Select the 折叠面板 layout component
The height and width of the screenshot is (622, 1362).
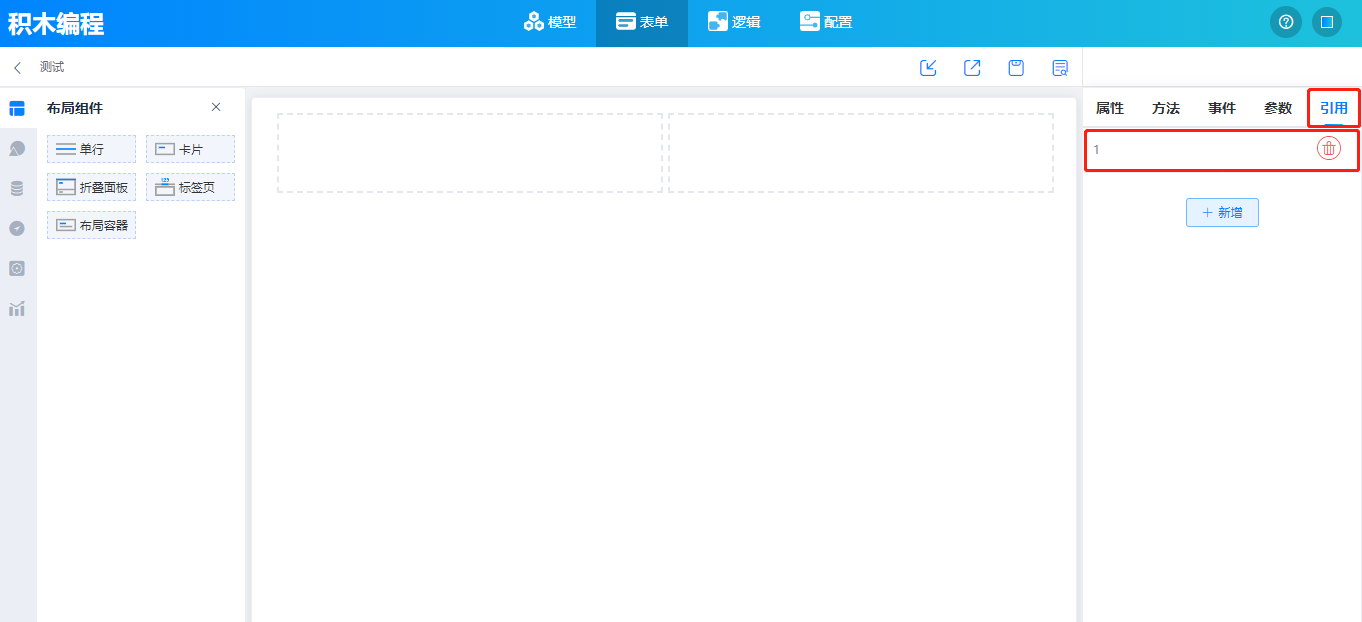[x=92, y=187]
